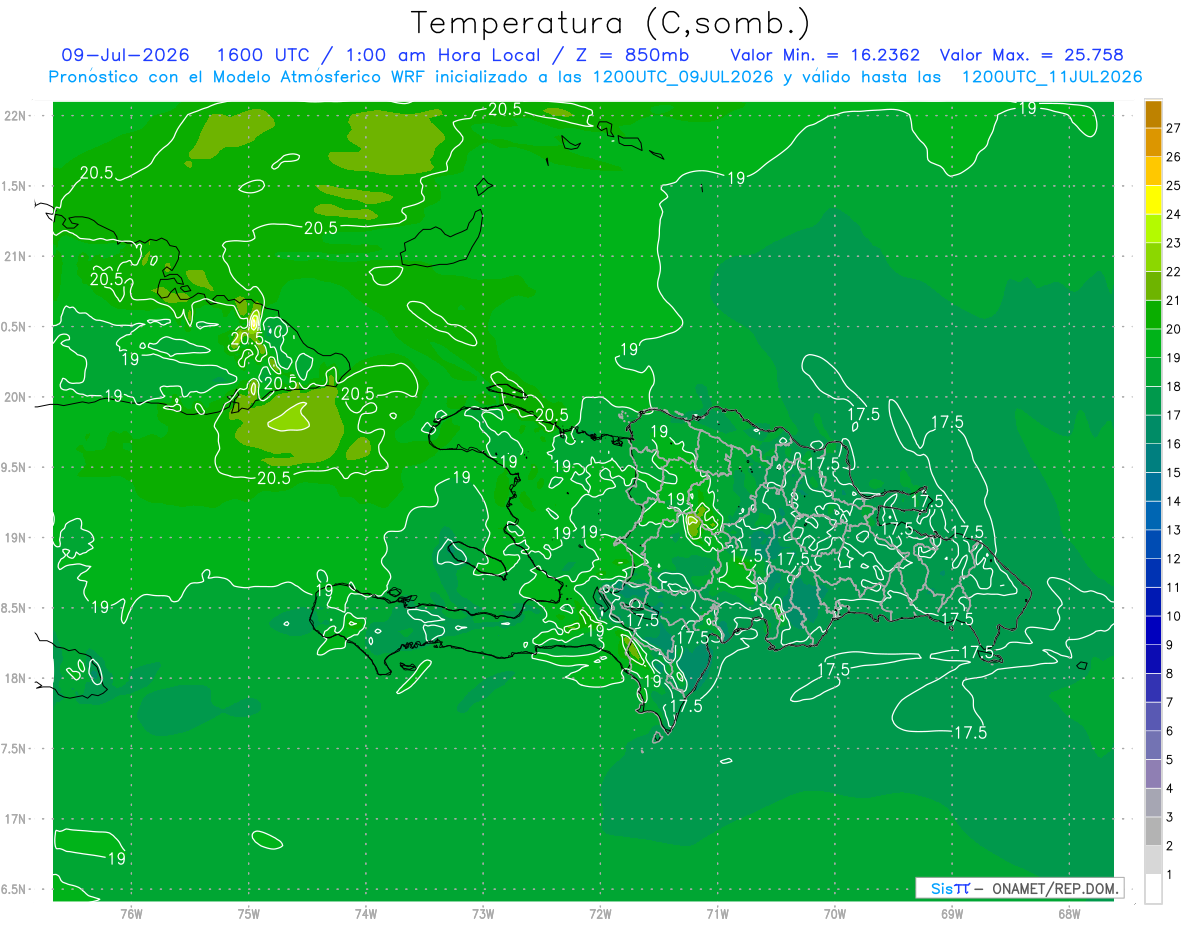Click the '2' value on the color legend
This screenshot has height=927, width=1200.
tap(1171, 846)
